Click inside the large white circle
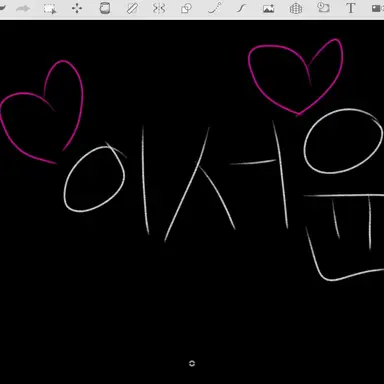 (343, 141)
